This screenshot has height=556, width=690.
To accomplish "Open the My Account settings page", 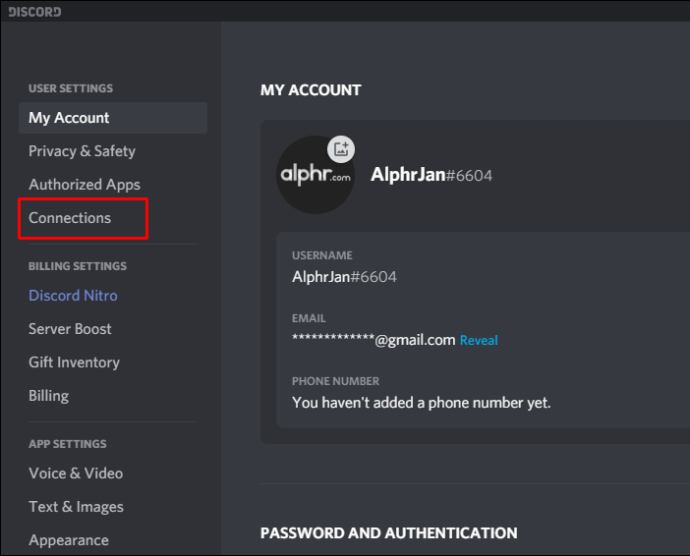I will pos(113,118).
